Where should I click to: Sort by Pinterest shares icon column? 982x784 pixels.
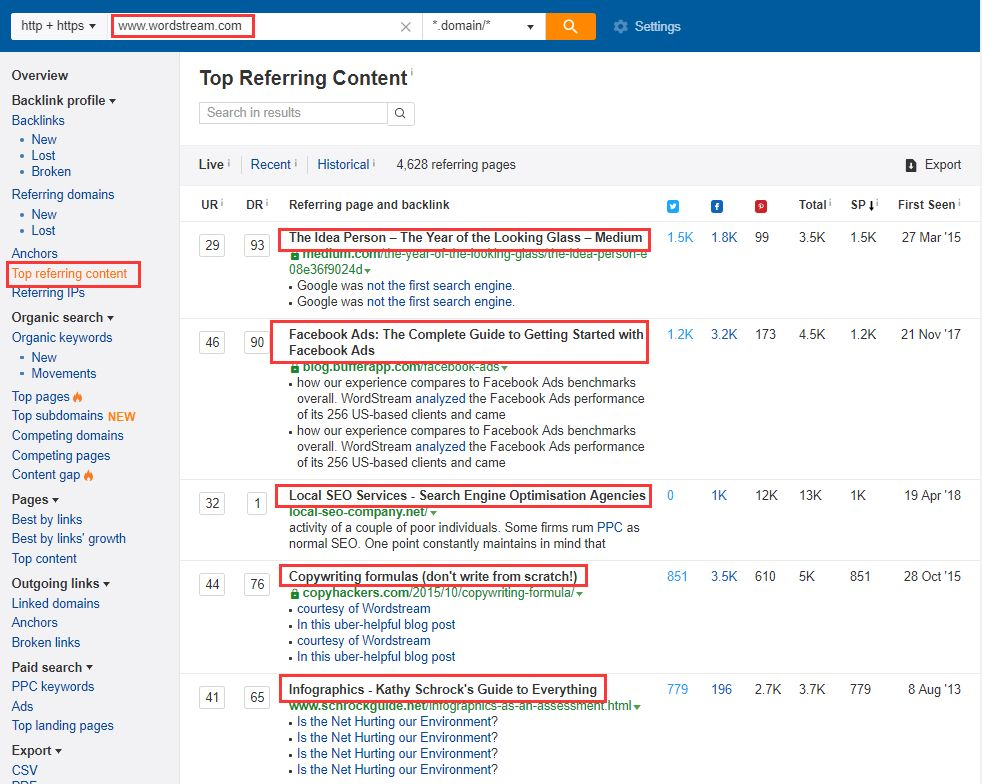point(761,206)
